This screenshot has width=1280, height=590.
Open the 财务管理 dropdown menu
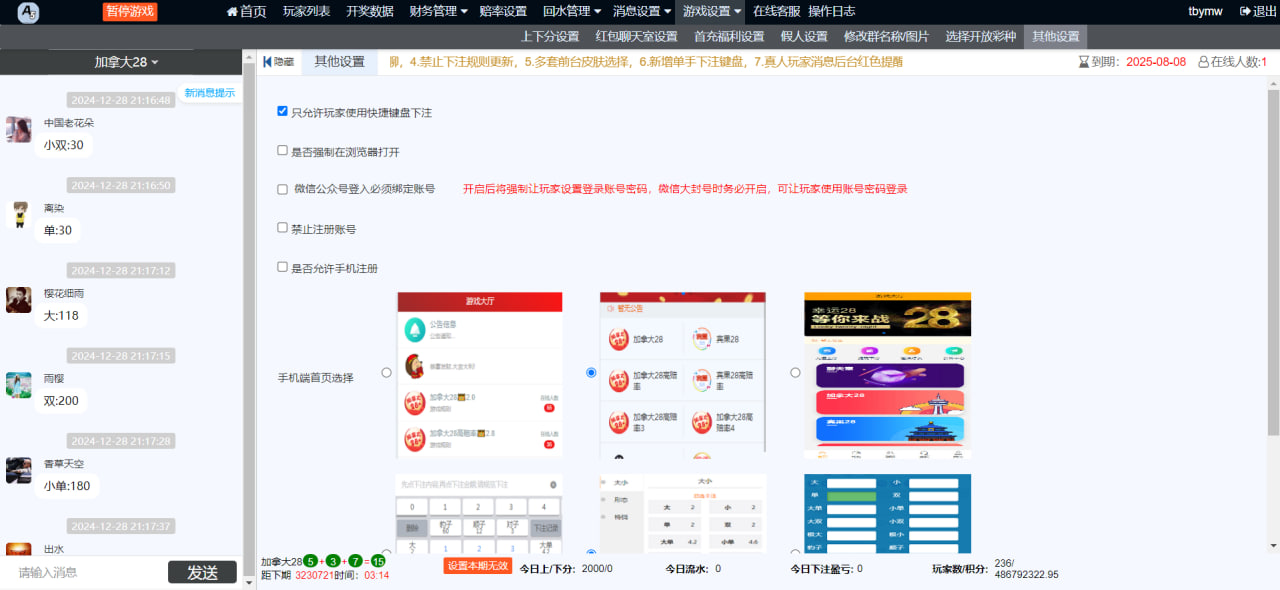coord(439,12)
